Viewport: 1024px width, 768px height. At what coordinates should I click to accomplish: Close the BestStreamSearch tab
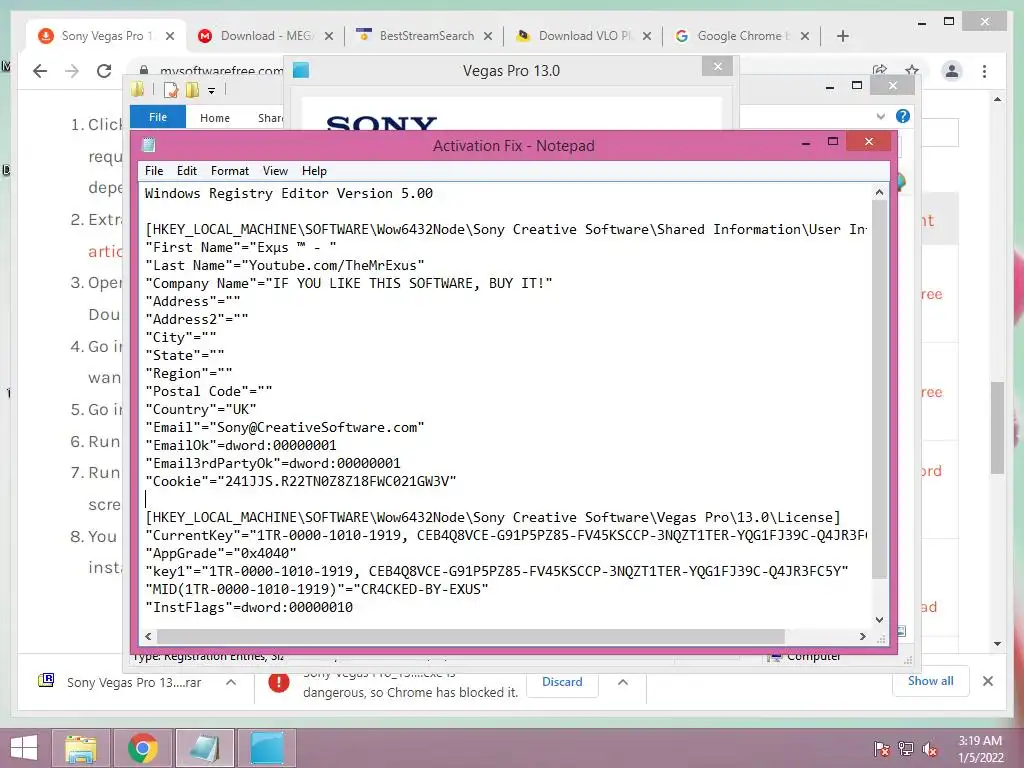(x=488, y=36)
